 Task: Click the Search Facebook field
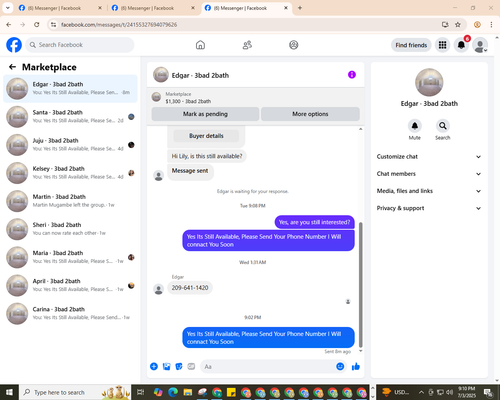click(80, 45)
